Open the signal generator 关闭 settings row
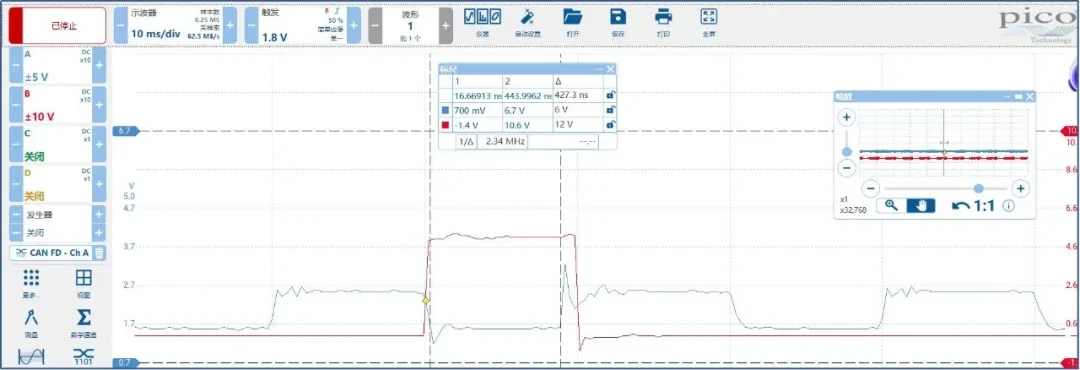This screenshot has height=370, width=1080. pos(58,233)
